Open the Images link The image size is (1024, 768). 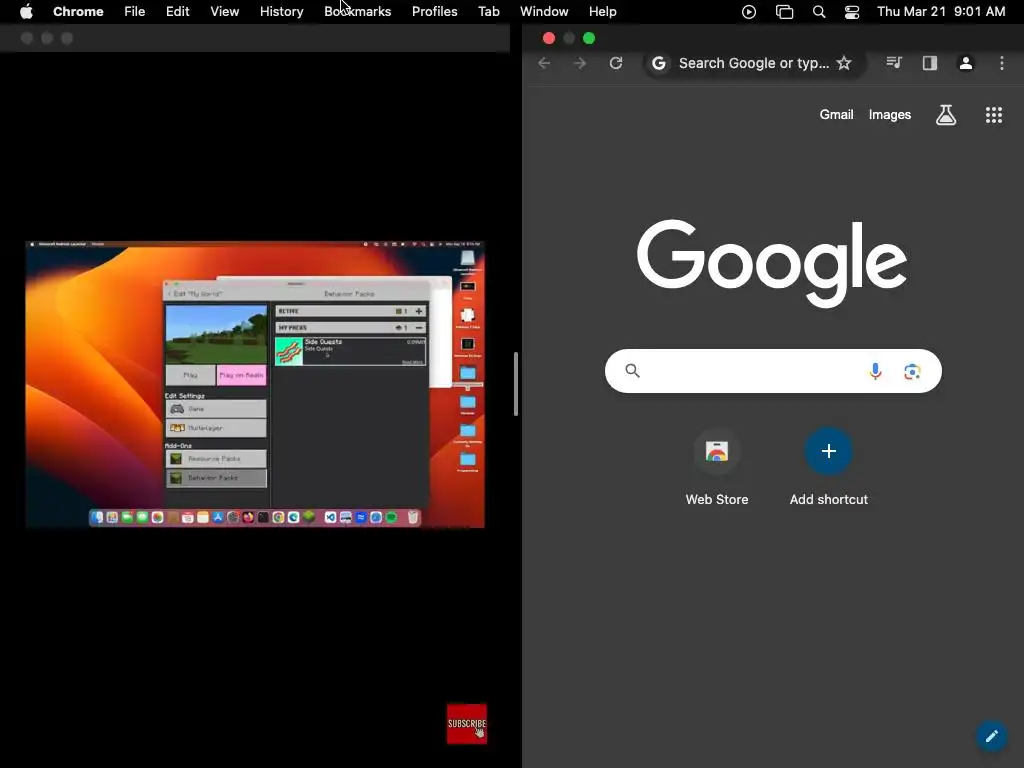click(x=889, y=114)
